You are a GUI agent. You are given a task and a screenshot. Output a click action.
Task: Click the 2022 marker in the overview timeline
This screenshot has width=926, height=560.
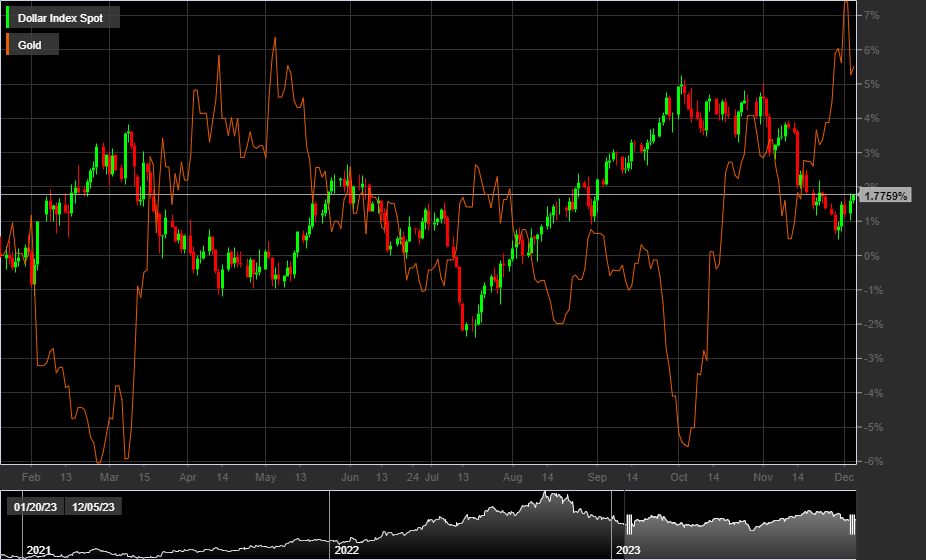pyautogui.click(x=346, y=550)
